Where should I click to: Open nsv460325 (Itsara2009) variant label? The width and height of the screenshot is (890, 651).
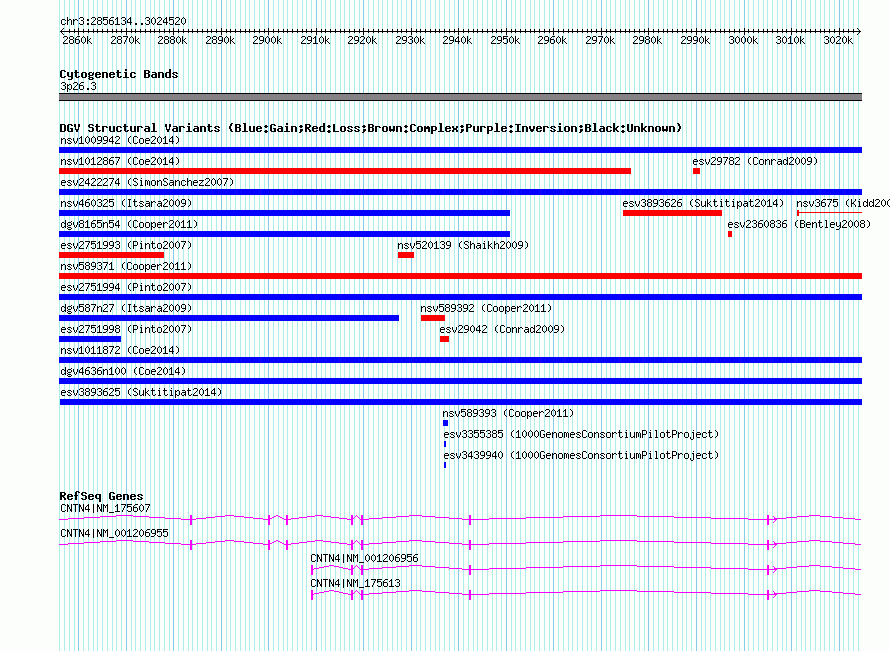[x=126, y=203]
